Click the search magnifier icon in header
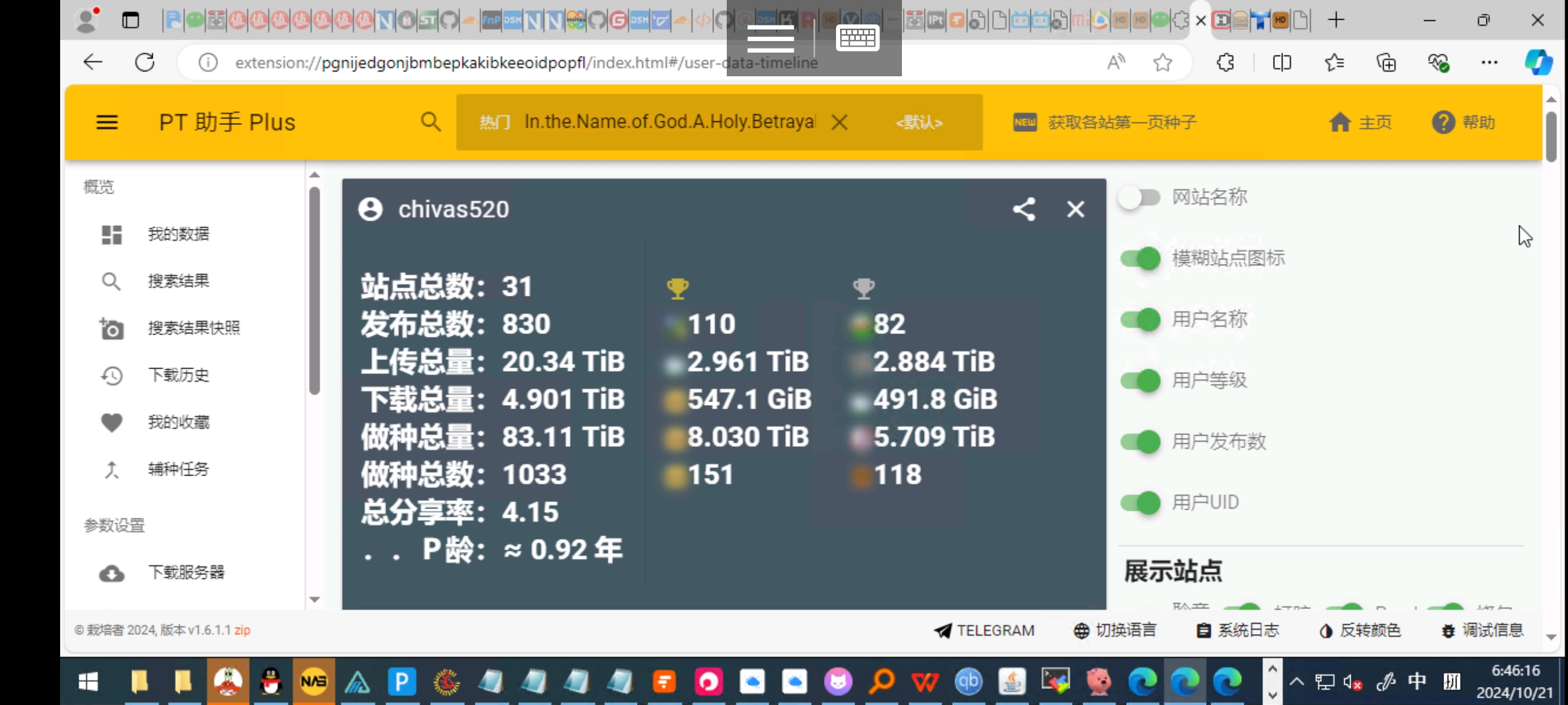Screen dimensions: 1568x705 click(430, 123)
